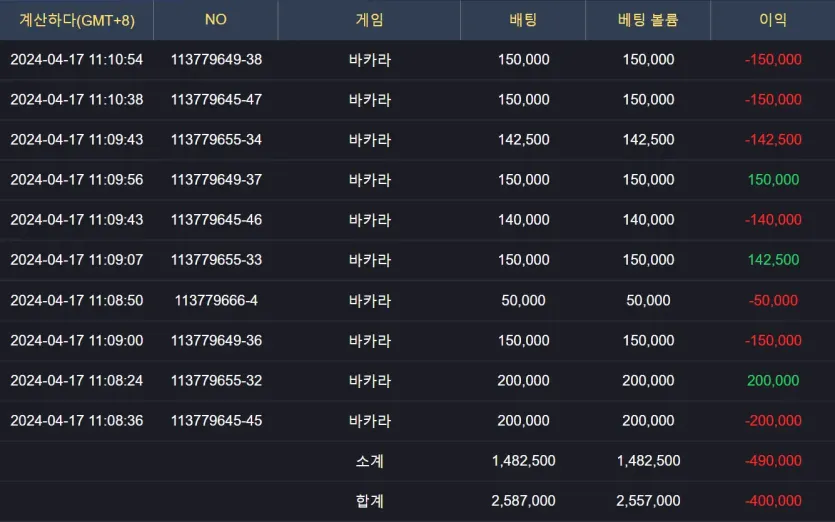Select timestamp 2024-04-17 11:08:50 cell
Viewport: 835px width, 522px height.
[x=77, y=300]
